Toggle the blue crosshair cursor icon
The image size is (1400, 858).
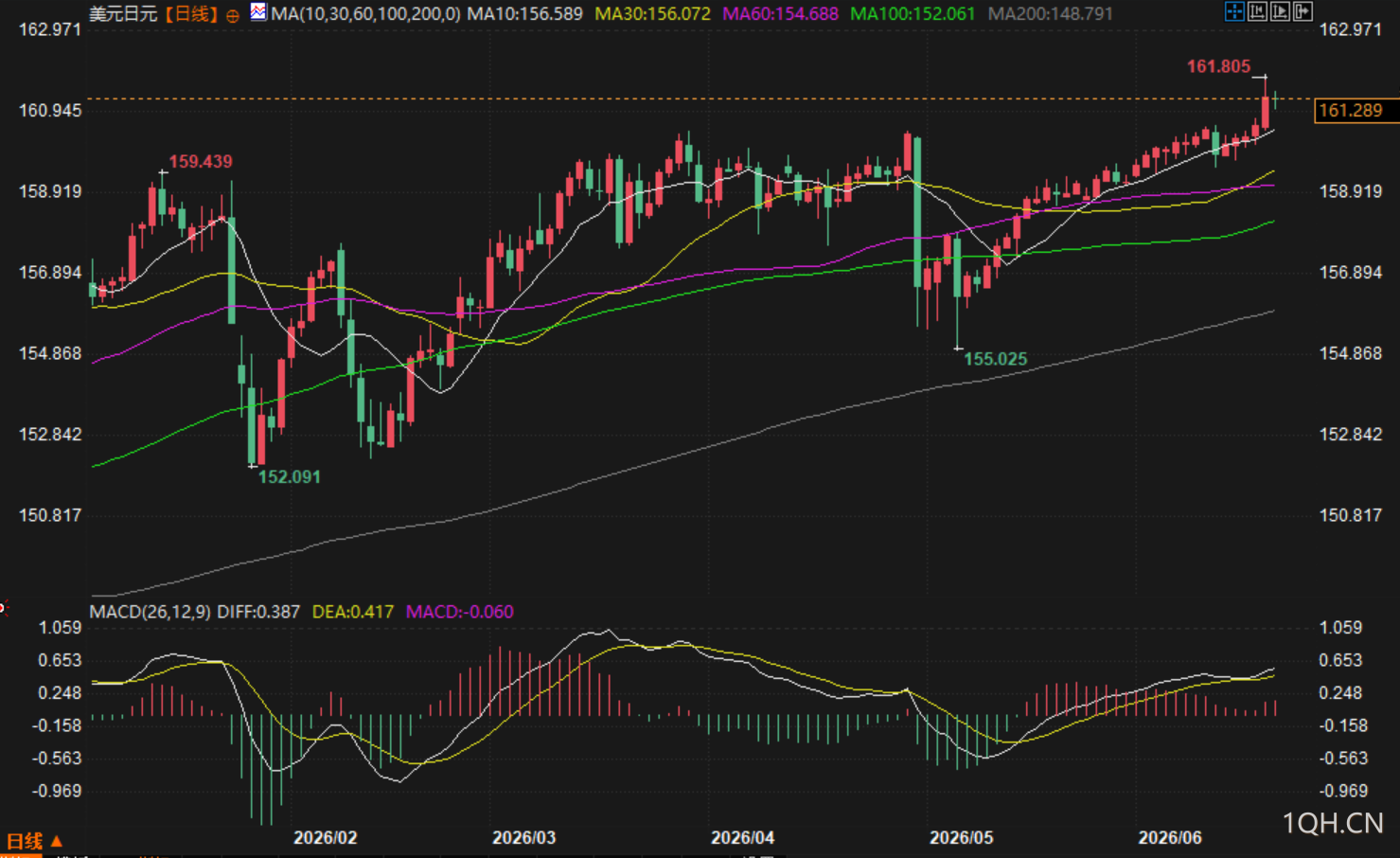coord(1234,11)
